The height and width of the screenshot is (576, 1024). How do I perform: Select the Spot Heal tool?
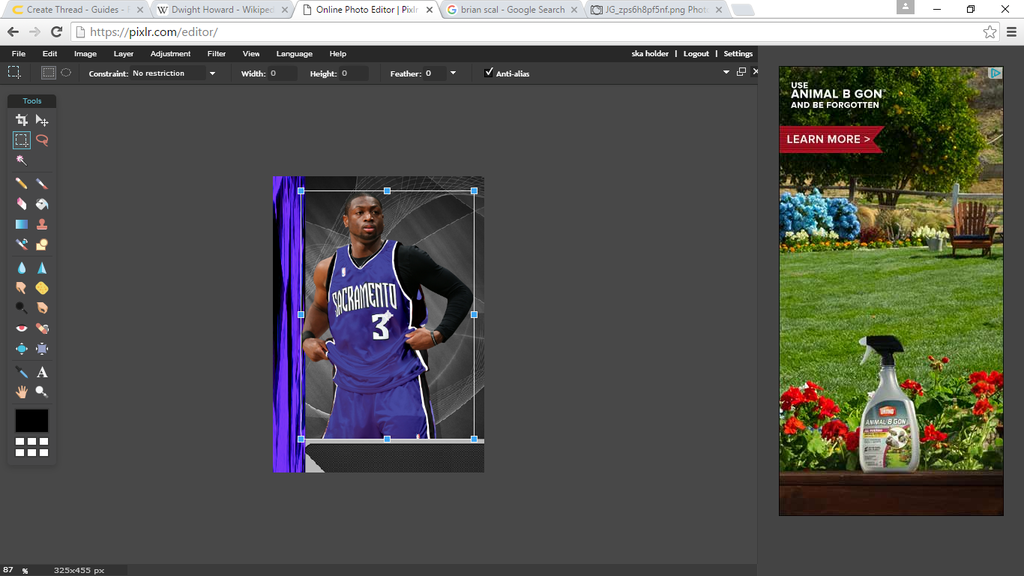pyautogui.click(x=42, y=328)
